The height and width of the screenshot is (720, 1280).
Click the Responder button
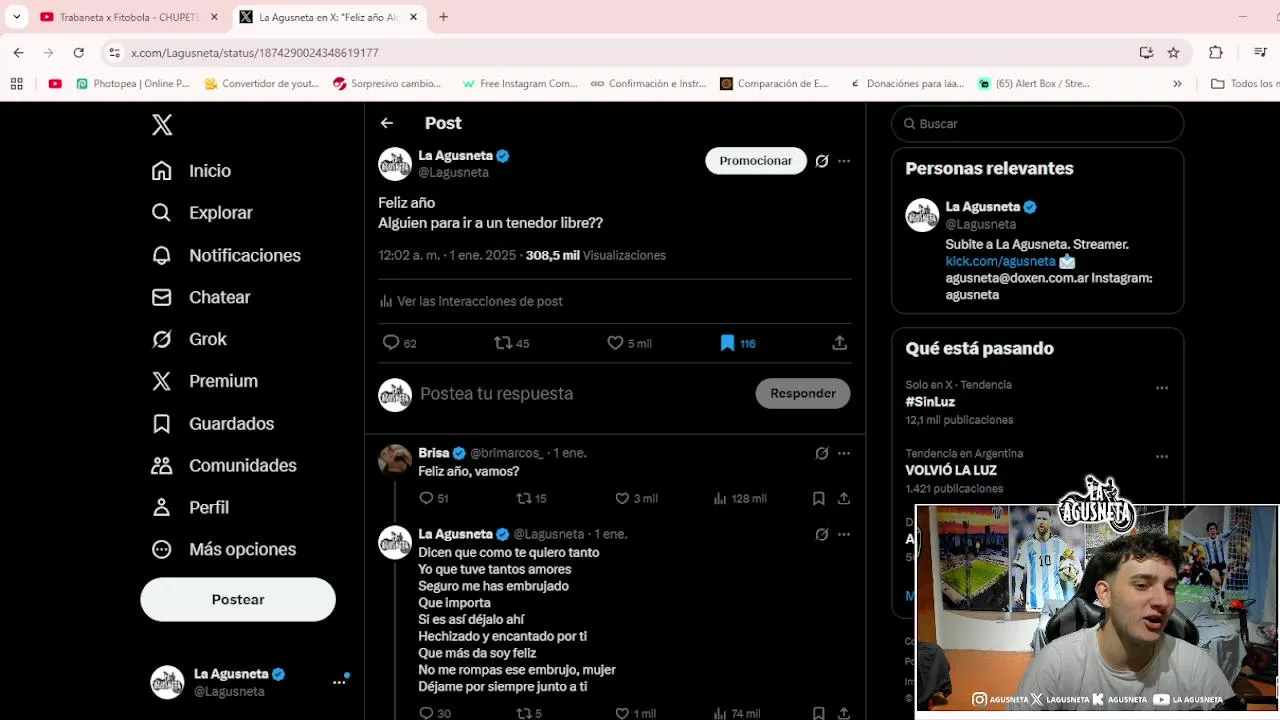click(x=803, y=393)
